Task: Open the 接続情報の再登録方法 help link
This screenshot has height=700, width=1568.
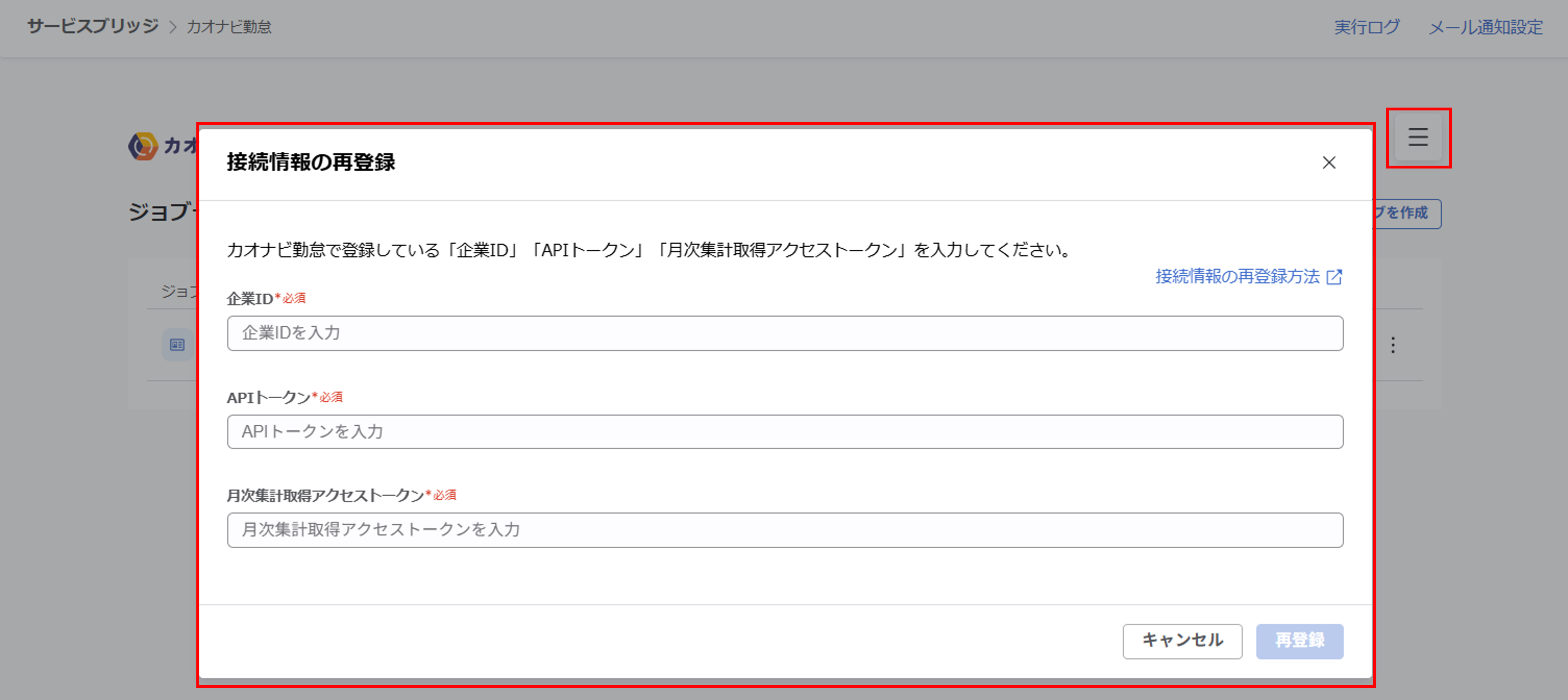Action: (x=1248, y=276)
